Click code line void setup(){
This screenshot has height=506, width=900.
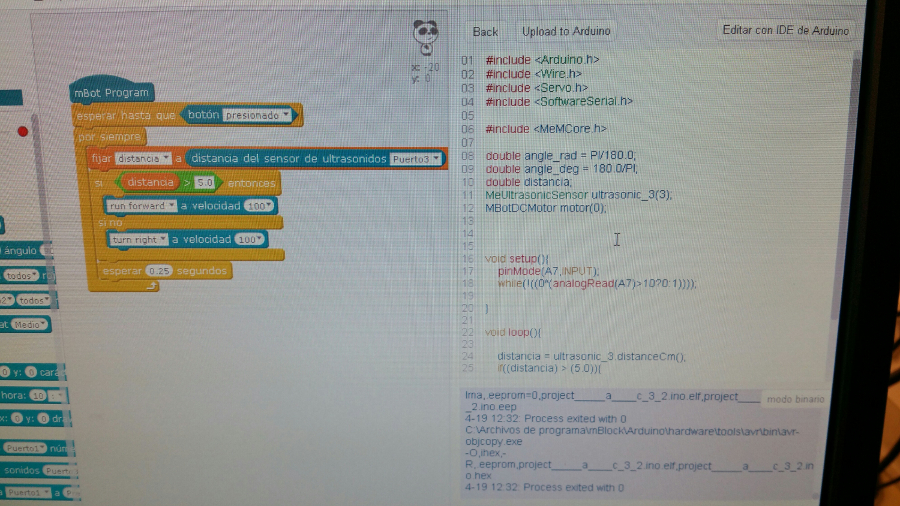517,258
